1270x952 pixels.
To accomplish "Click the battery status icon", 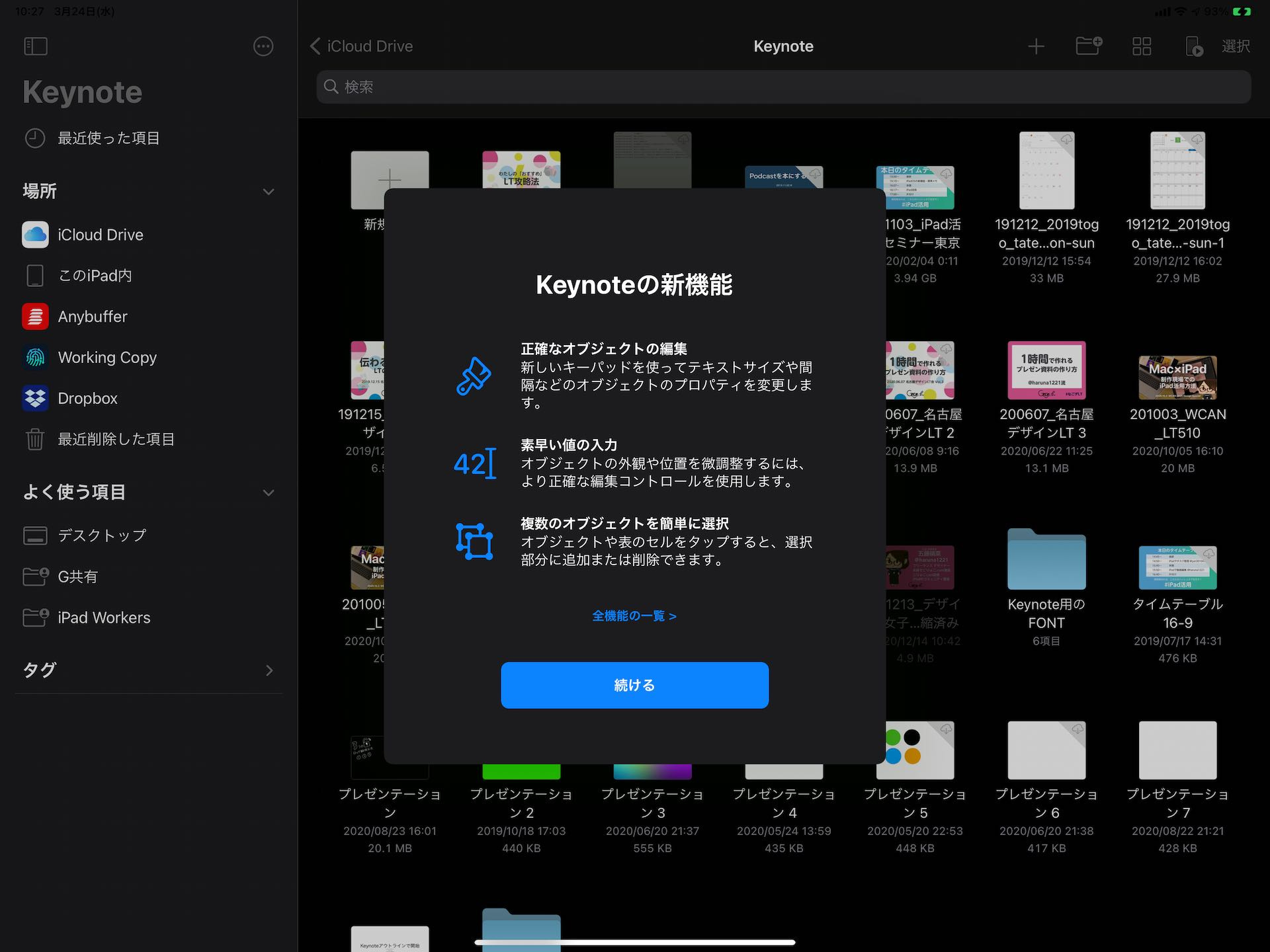I will tap(1242, 12).
